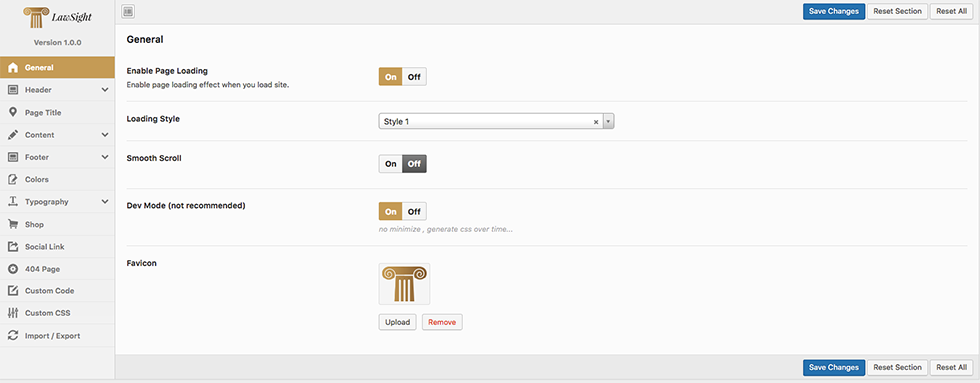This screenshot has width=980, height=383.
Task: Click the Enable page loading effect description
Action: 208,84
